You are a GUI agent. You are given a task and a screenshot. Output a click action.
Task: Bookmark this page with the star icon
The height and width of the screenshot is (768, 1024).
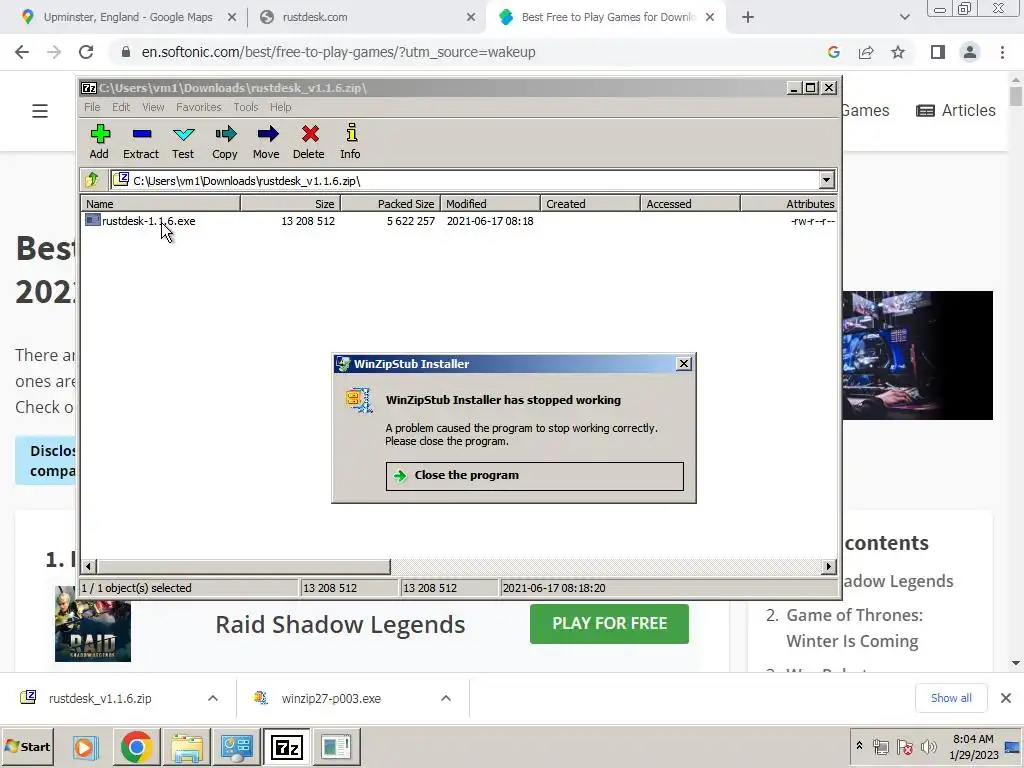pos(898,52)
